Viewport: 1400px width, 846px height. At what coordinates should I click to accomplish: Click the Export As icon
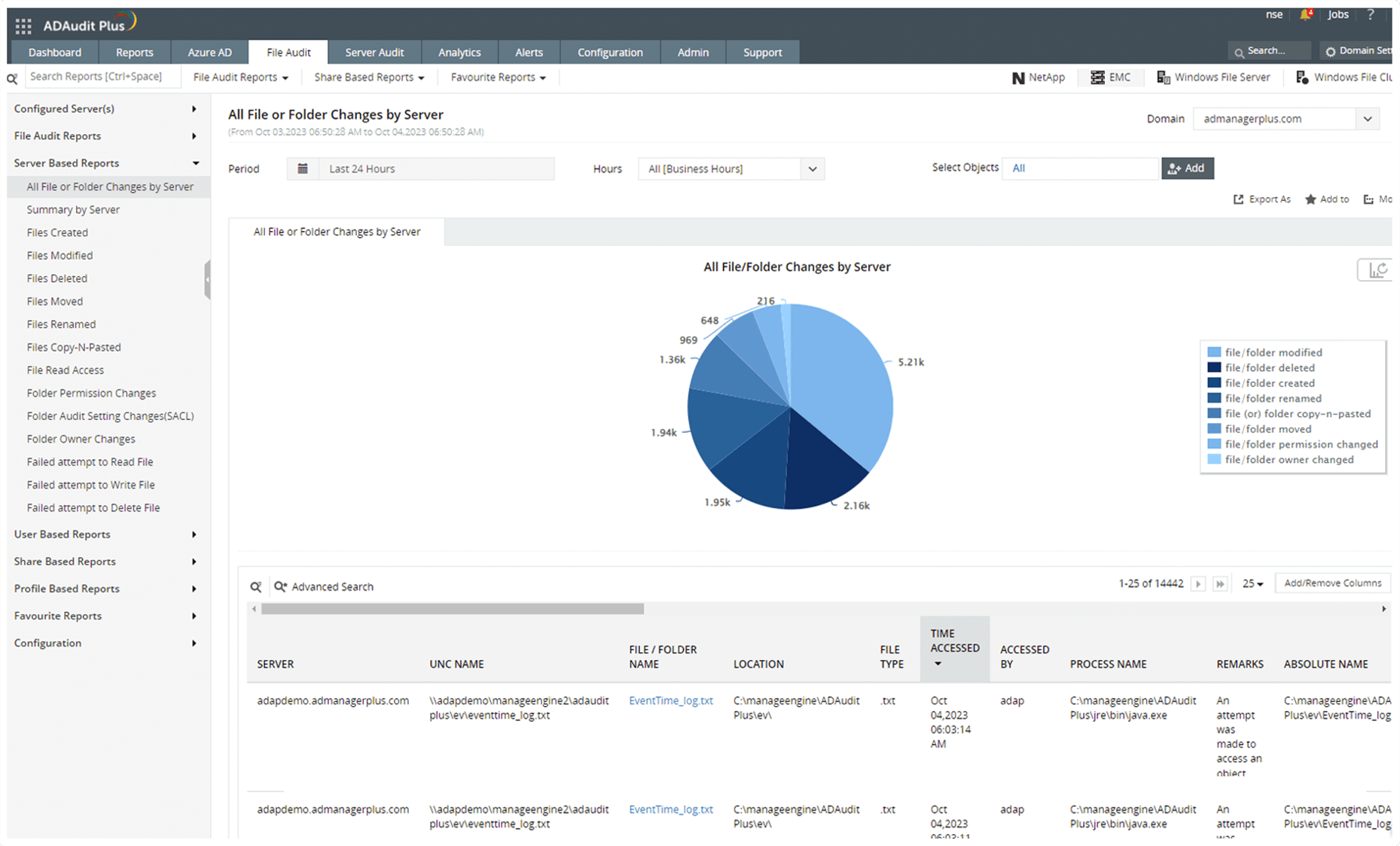pos(1238,199)
